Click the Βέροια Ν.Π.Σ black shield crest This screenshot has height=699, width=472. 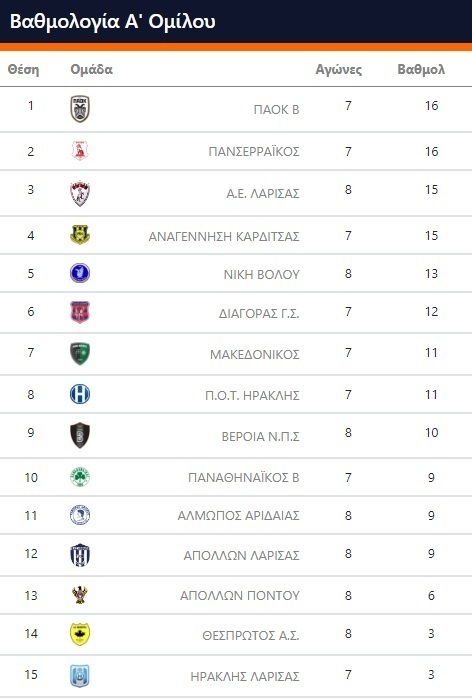[x=80, y=435]
